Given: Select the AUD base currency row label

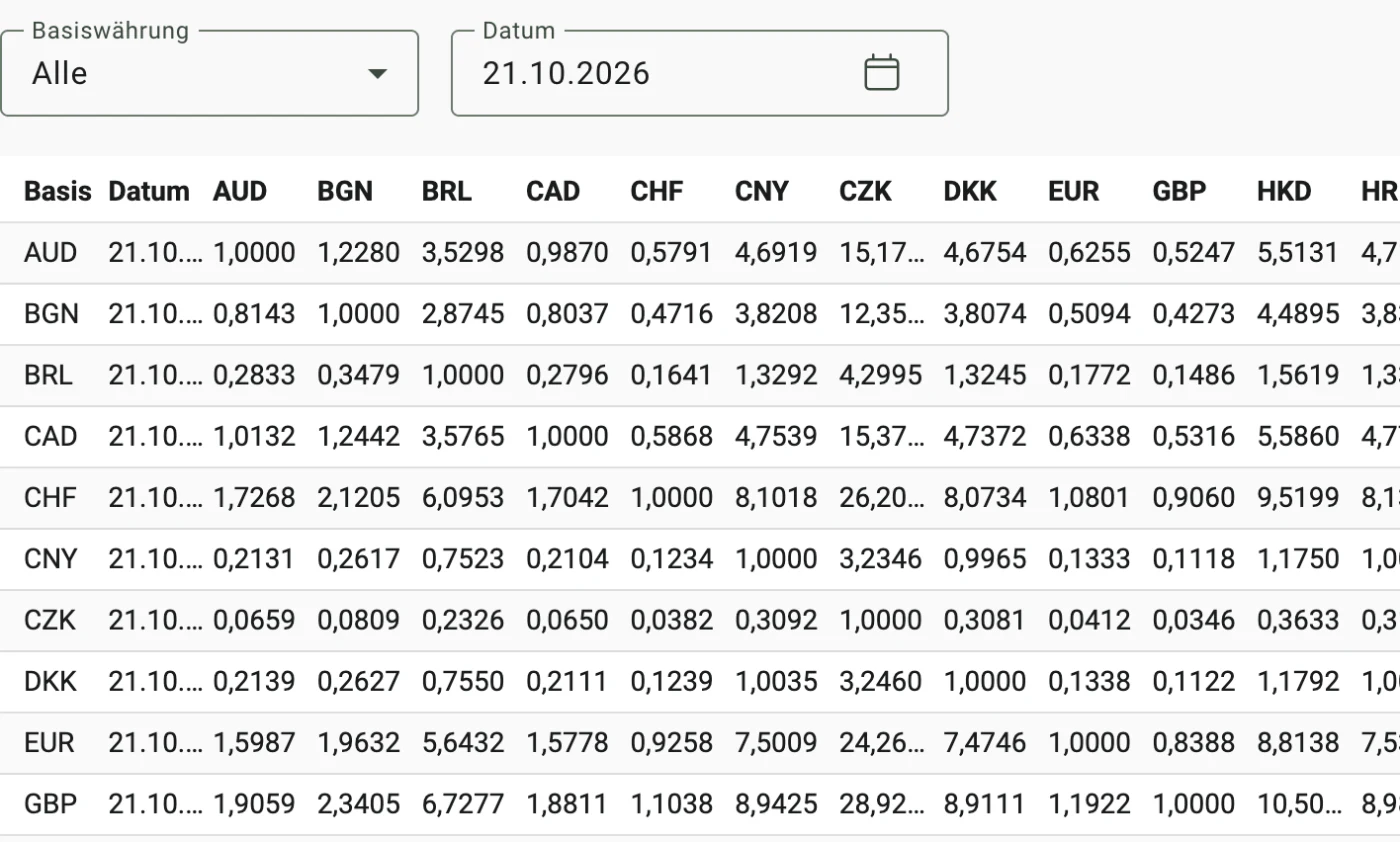Looking at the screenshot, I should pyautogui.click(x=51, y=253).
